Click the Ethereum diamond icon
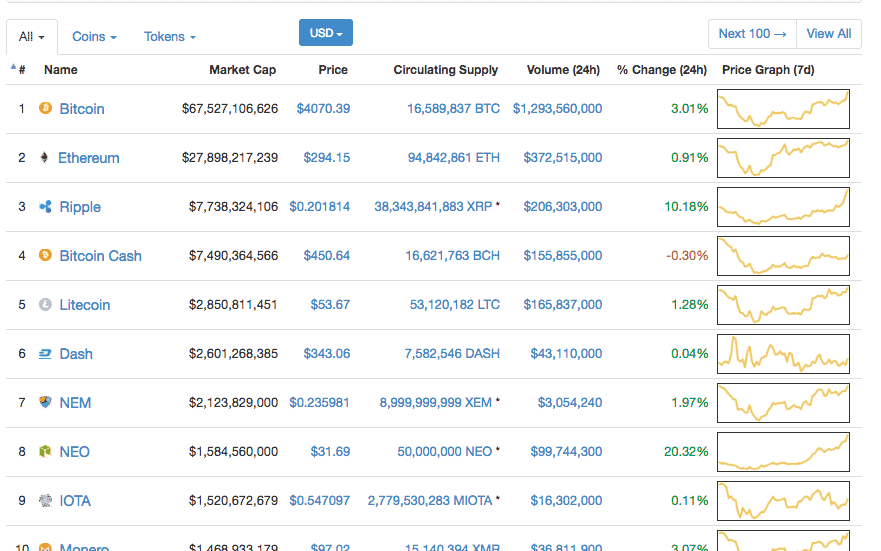Screen dimensions: 881x551 pyautogui.click(x=44, y=157)
